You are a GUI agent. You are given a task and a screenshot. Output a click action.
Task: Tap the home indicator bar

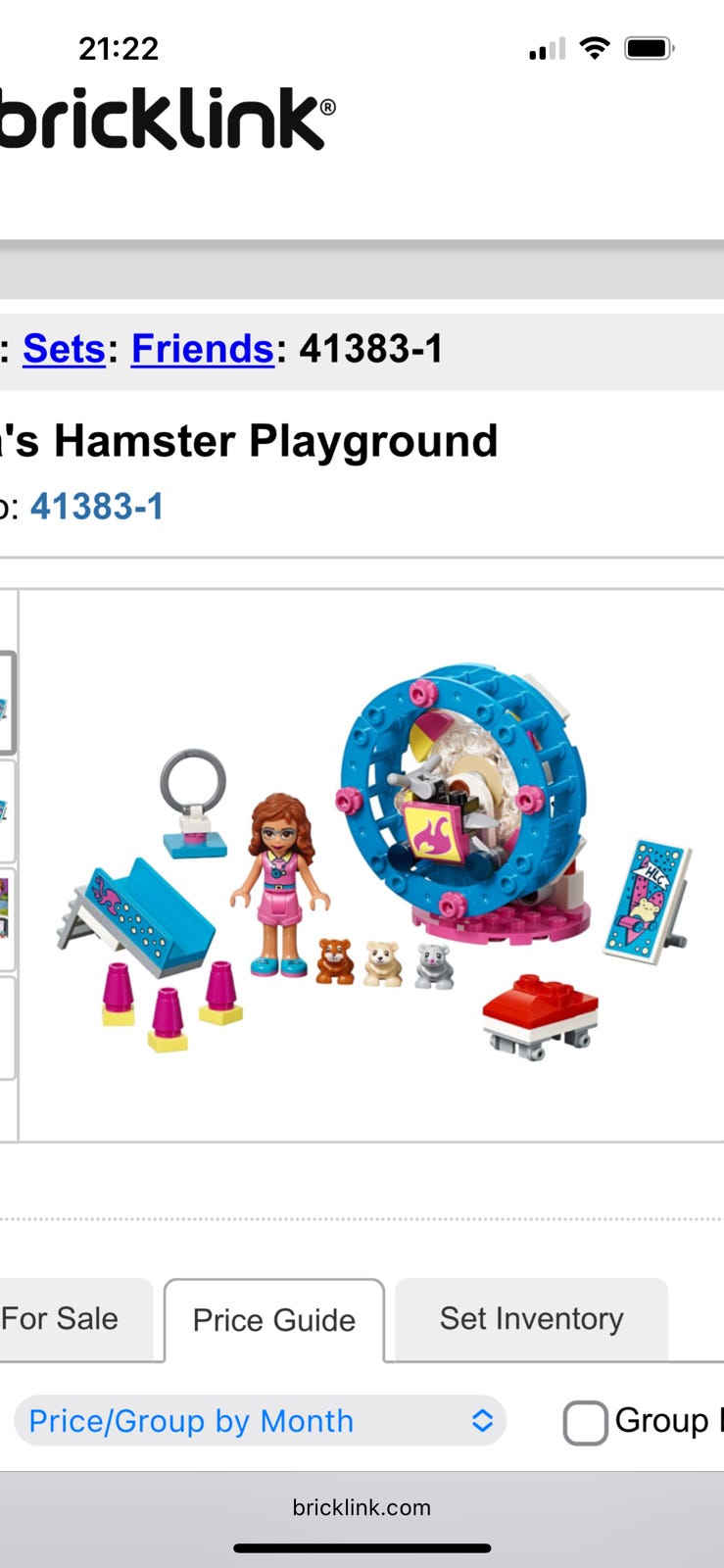(x=362, y=1548)
